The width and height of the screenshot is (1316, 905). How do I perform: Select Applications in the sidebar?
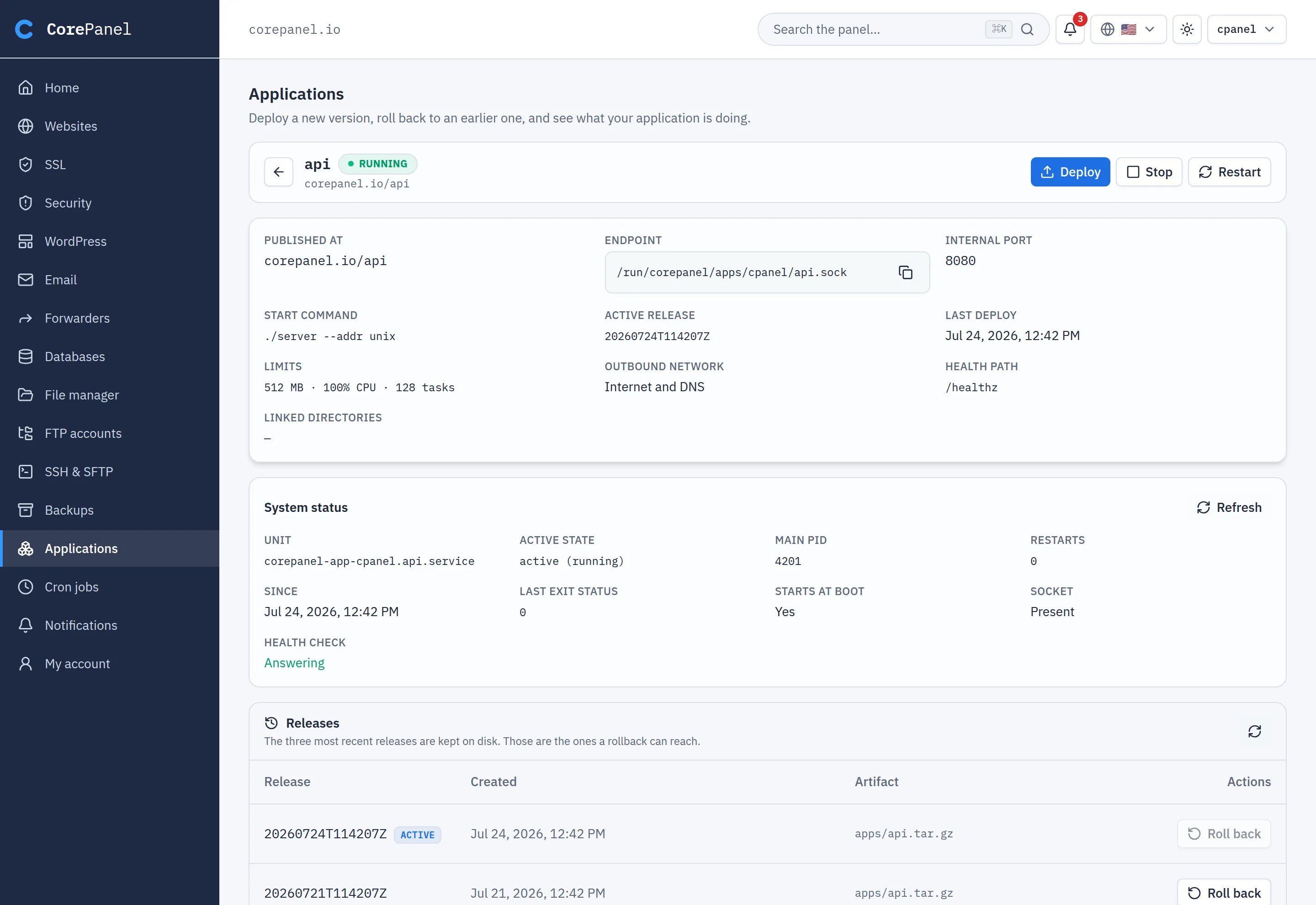(x=109, y=548)
